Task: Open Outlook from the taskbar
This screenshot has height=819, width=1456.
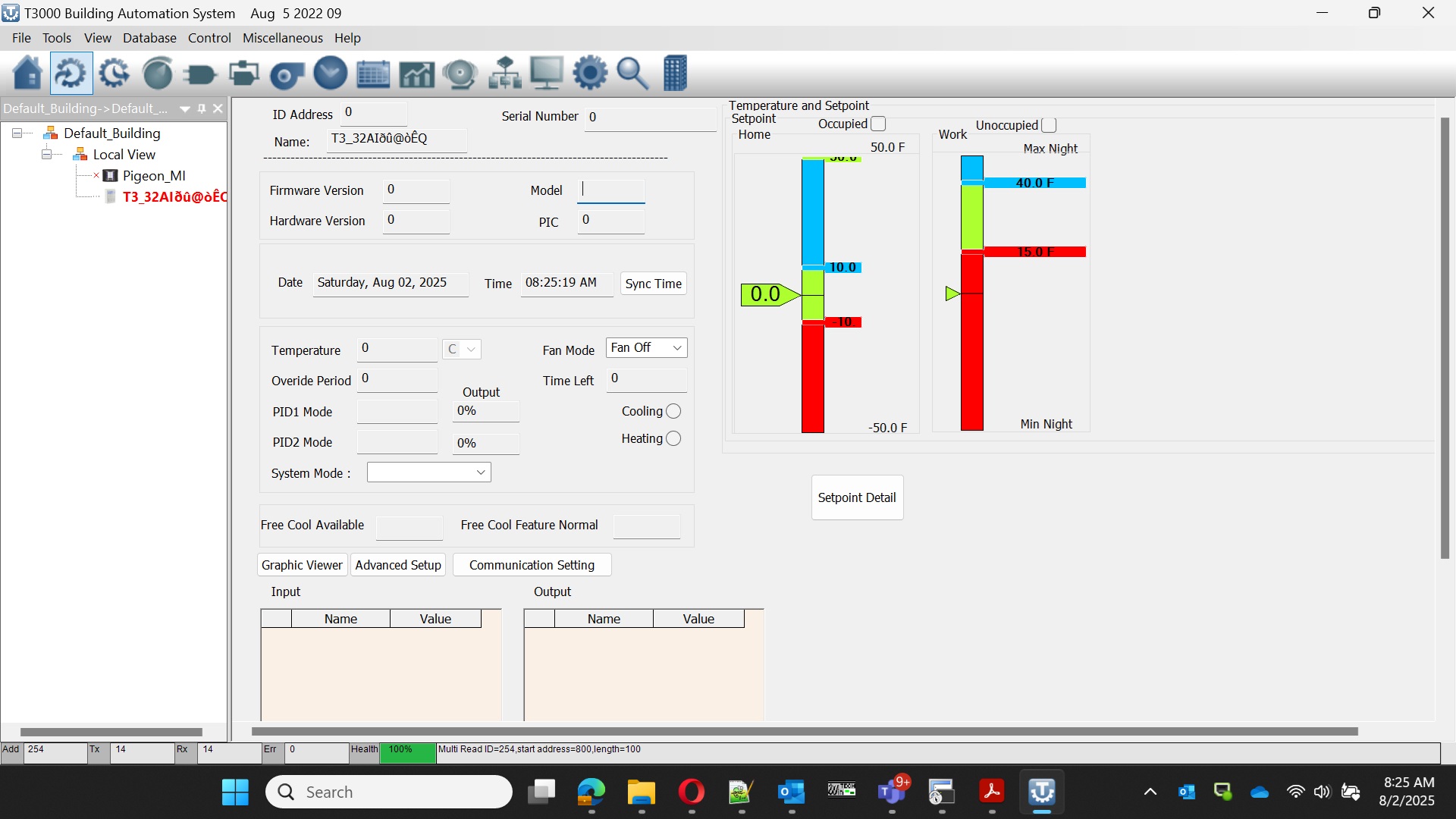Action: coord(792,792)
